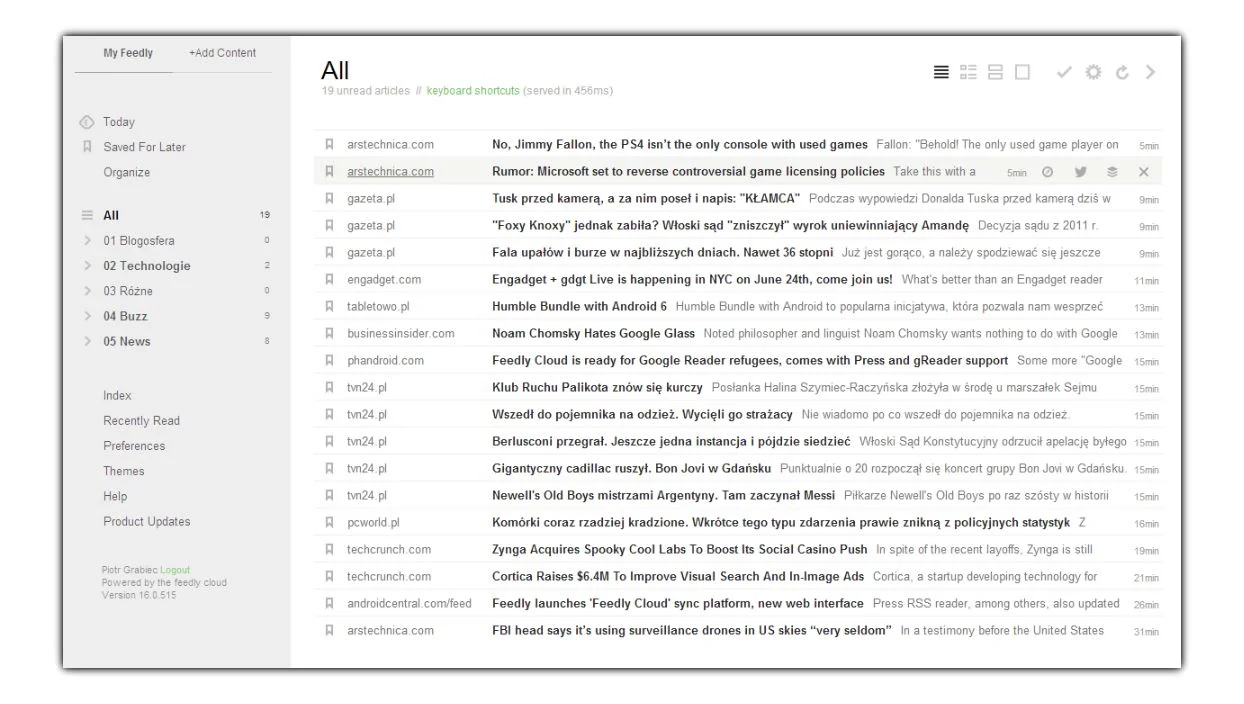
Task: Dismiss the Microsoft rumor article with the X
Action: point(1142,171)
